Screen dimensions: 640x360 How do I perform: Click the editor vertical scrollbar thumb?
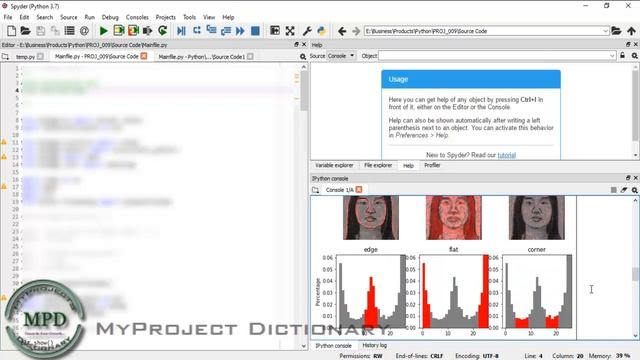click(304, 91)
